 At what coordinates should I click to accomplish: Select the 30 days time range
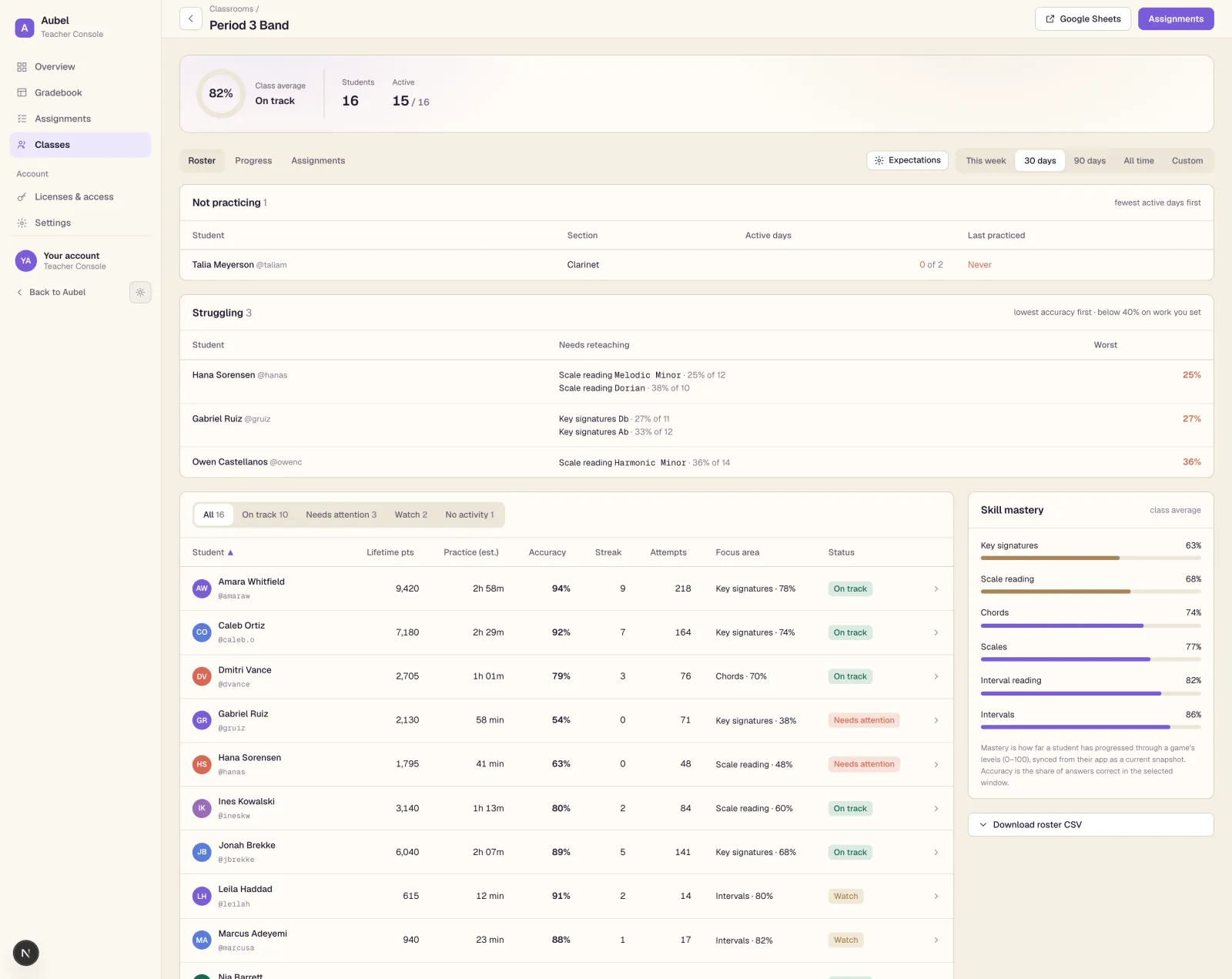coord(1039,161)
